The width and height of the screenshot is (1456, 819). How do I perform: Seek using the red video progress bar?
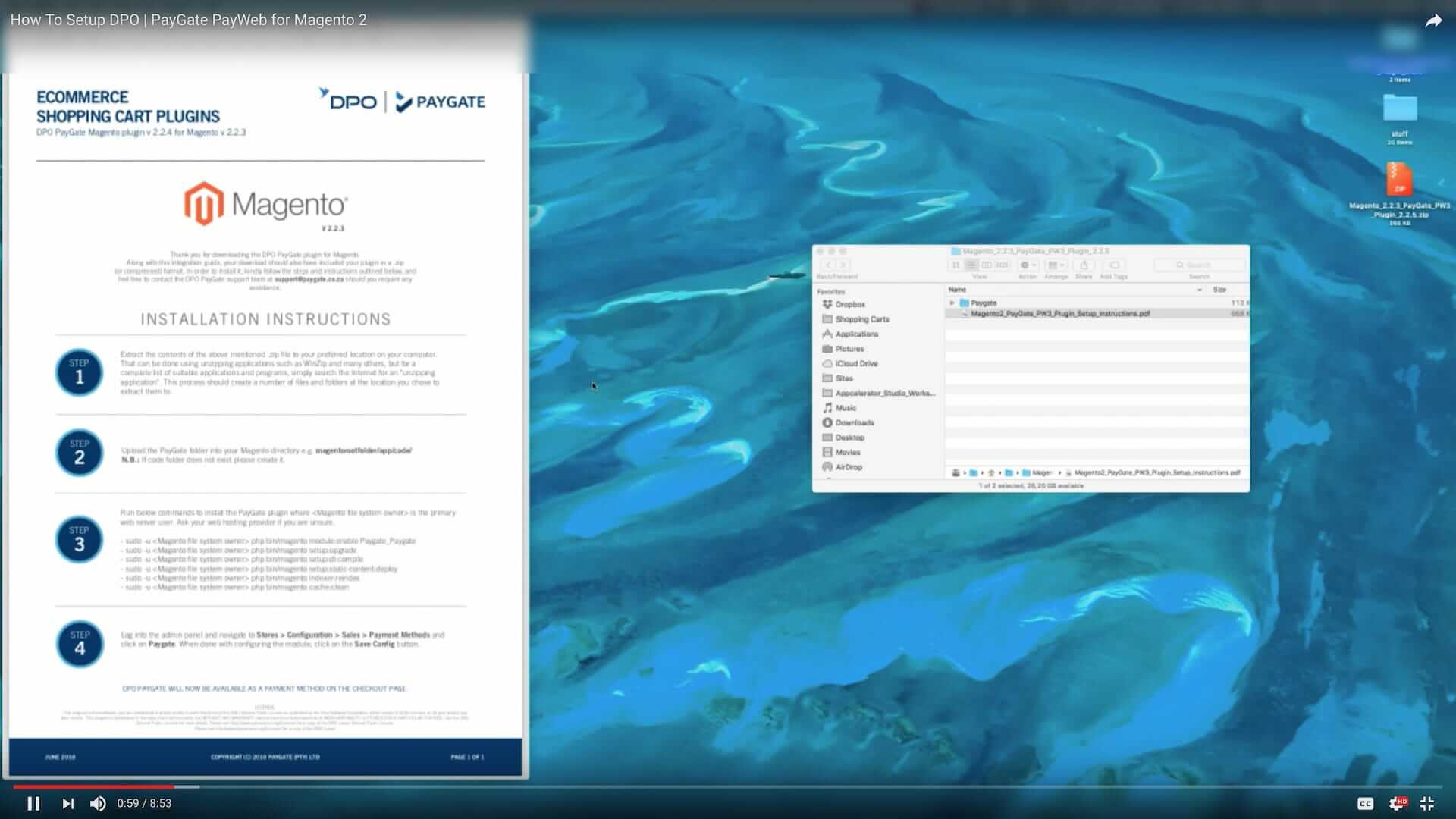pyautogui.click(x=93, y=787)
